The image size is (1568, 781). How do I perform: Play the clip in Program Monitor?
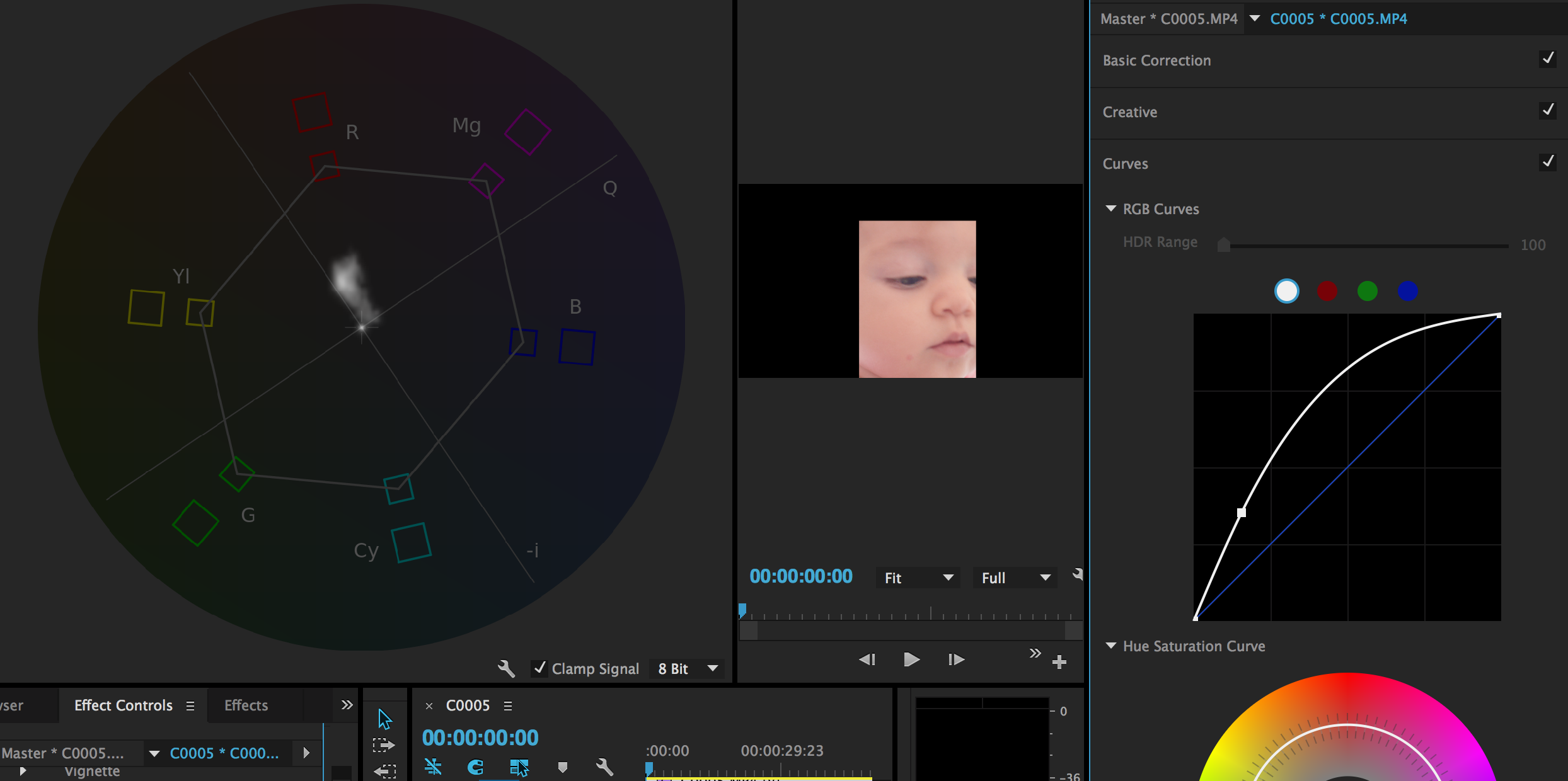[x=911, y=659]
